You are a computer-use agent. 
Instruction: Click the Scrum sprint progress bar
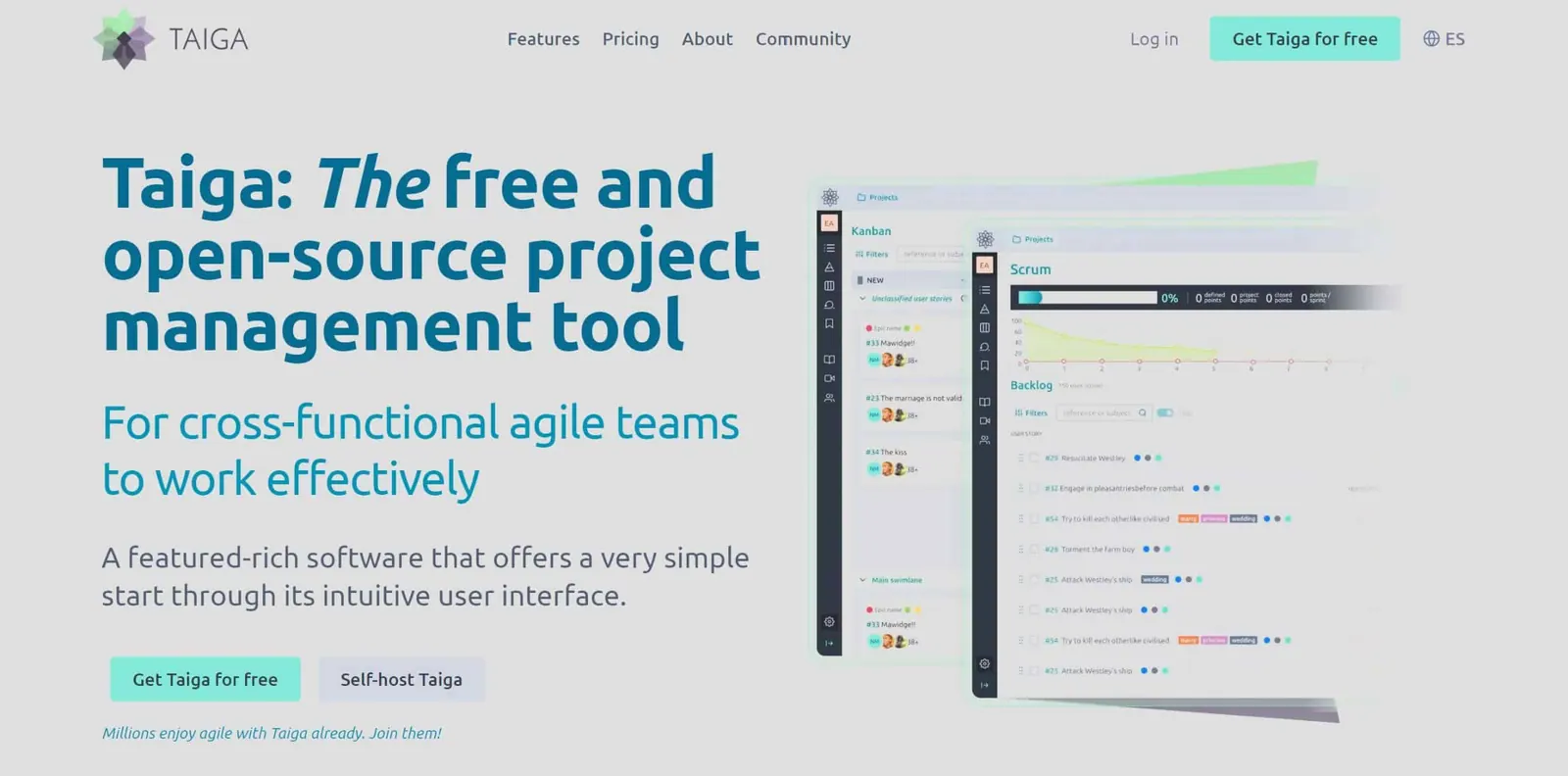click(x=1088, y=298)
